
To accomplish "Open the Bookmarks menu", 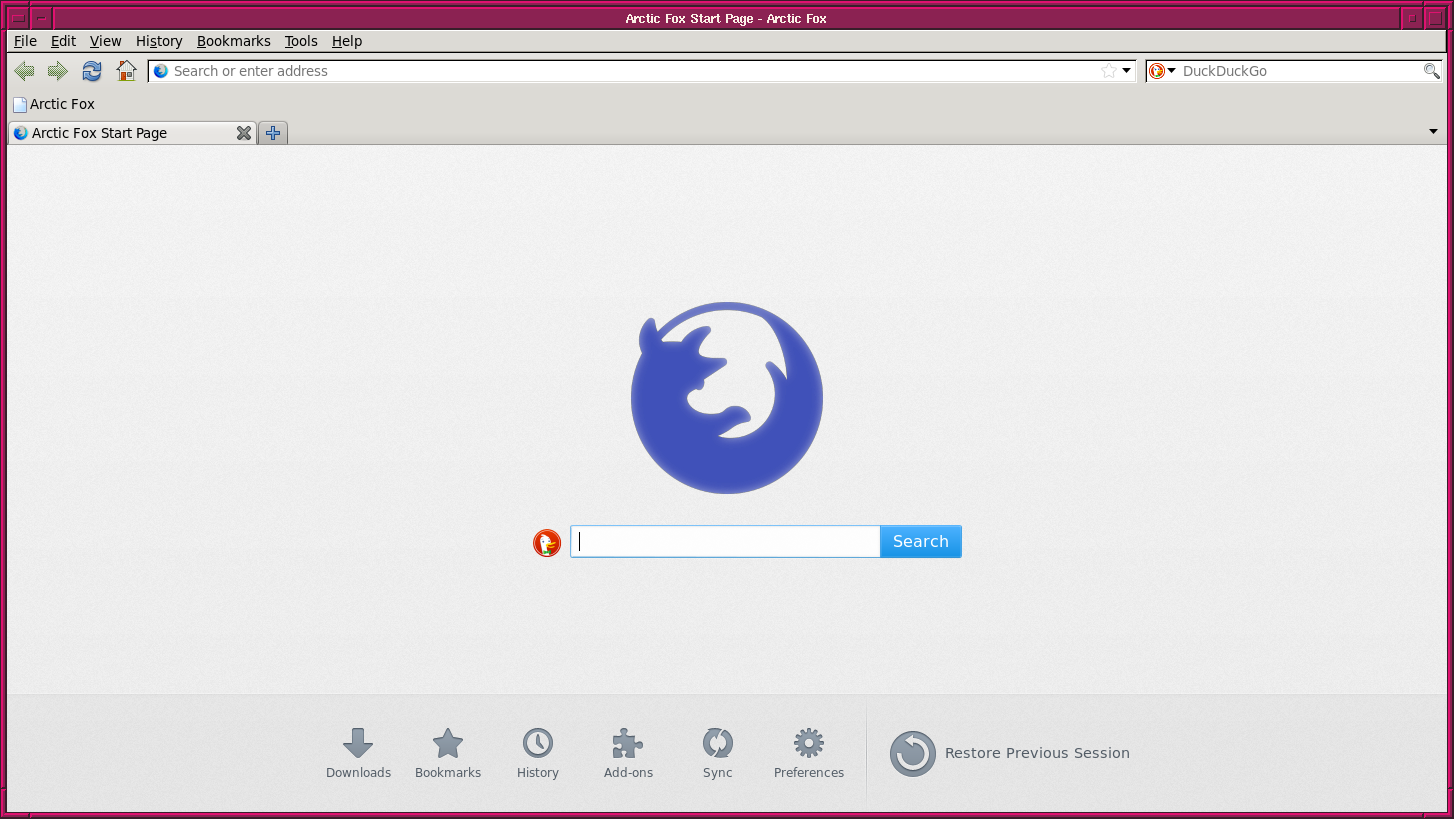I will 233,41.
